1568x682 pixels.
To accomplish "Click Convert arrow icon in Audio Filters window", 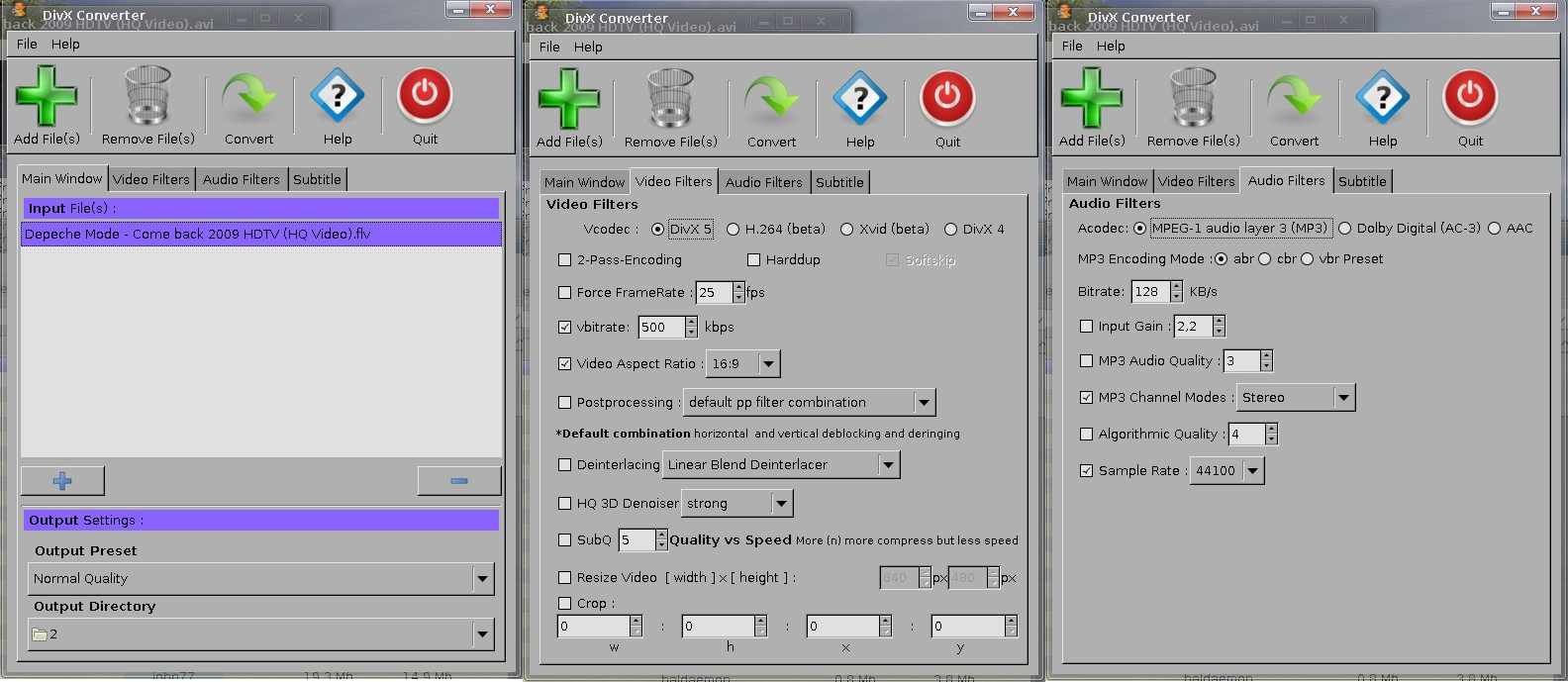I will [x=1294, y=98].
